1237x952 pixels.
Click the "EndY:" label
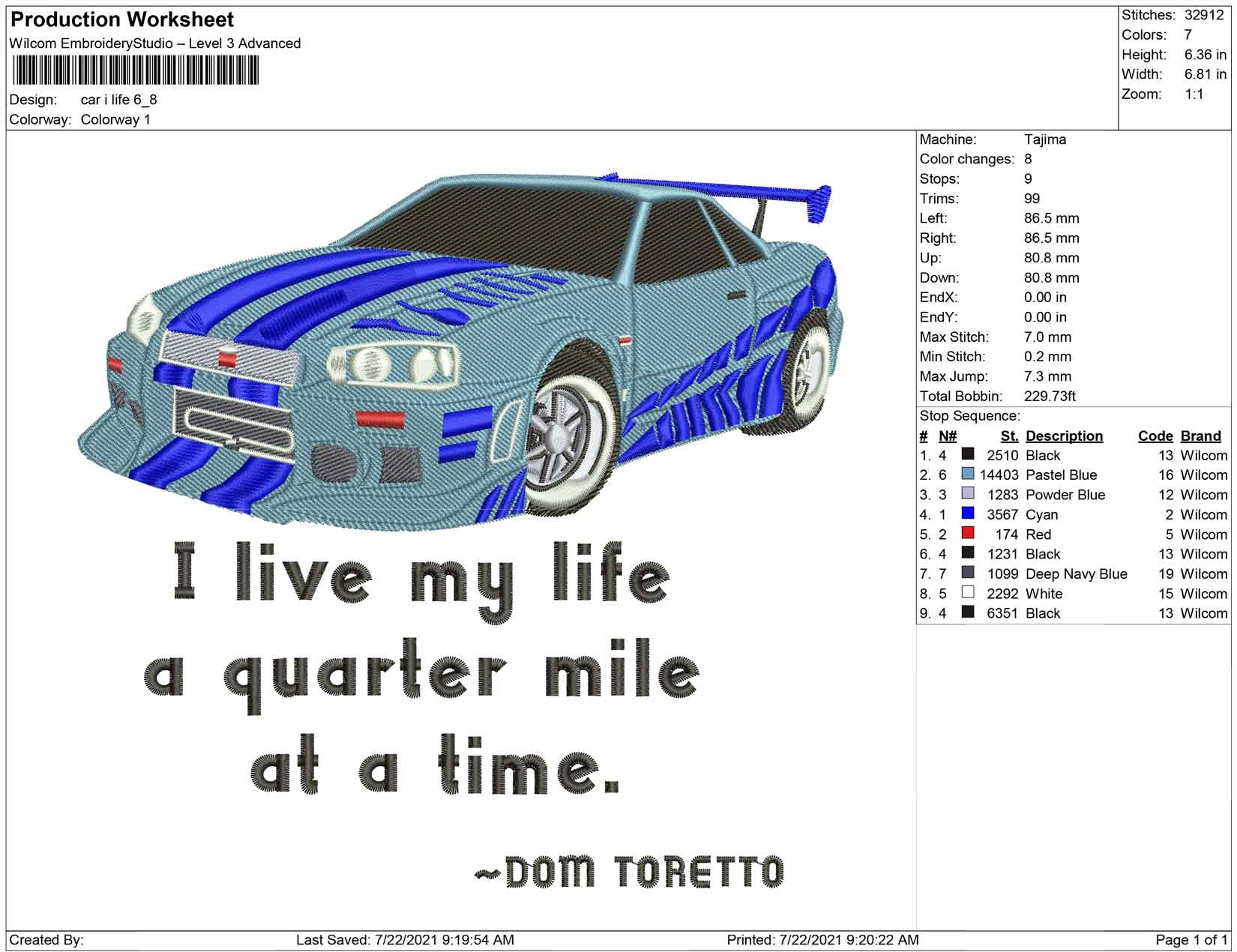click(939, 317)
